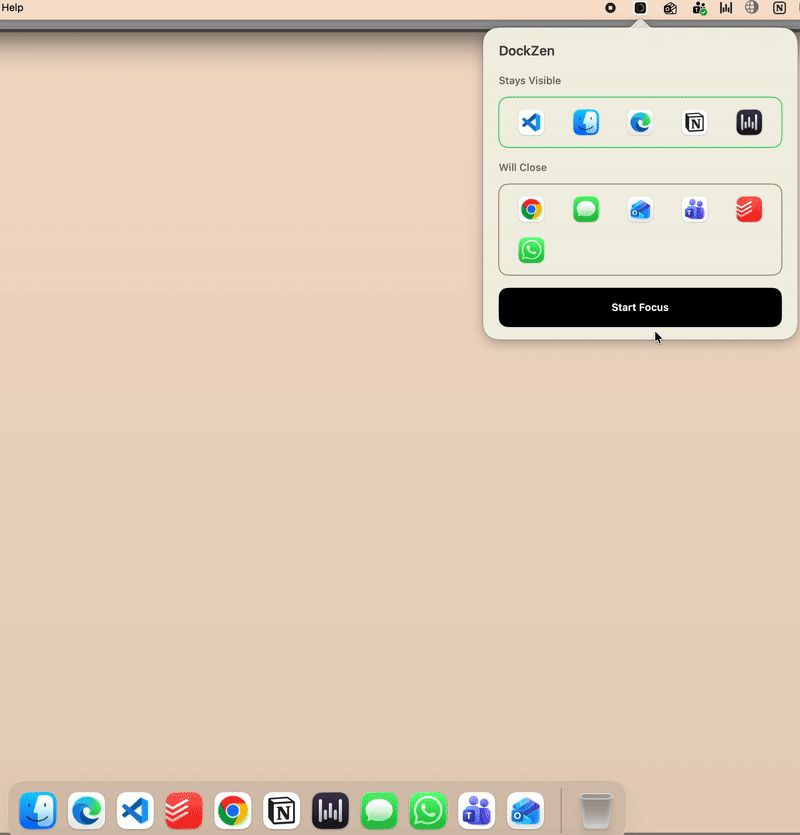Select dark bars app in Stays Visible

click(749, 122)
